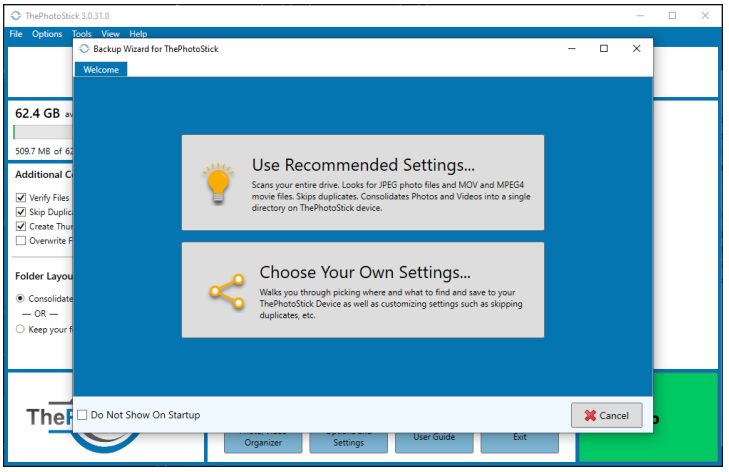
Task: Click the Folder Layout heading
Action: point(44,276)
